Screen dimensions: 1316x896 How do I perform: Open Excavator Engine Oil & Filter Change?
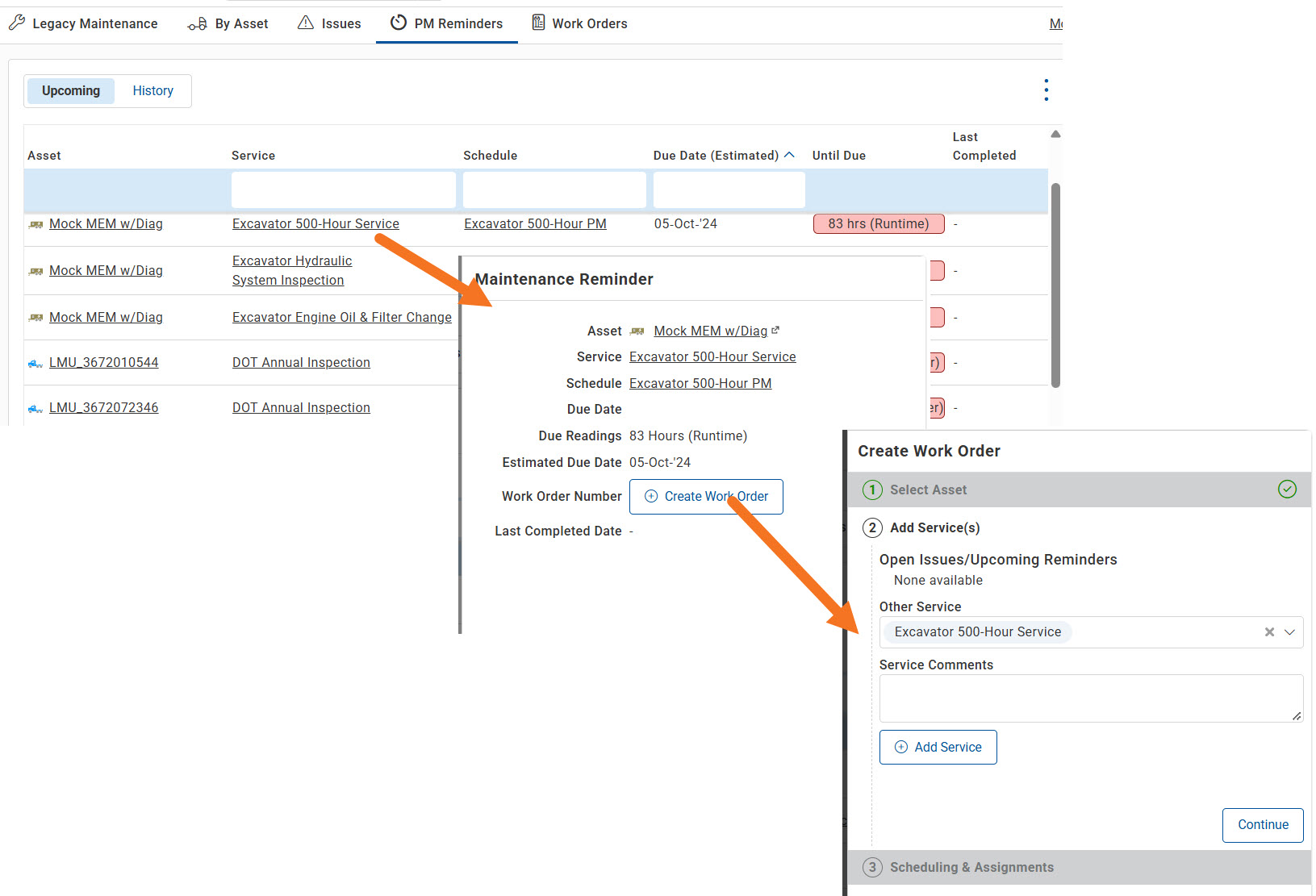(x=342, y=318)
